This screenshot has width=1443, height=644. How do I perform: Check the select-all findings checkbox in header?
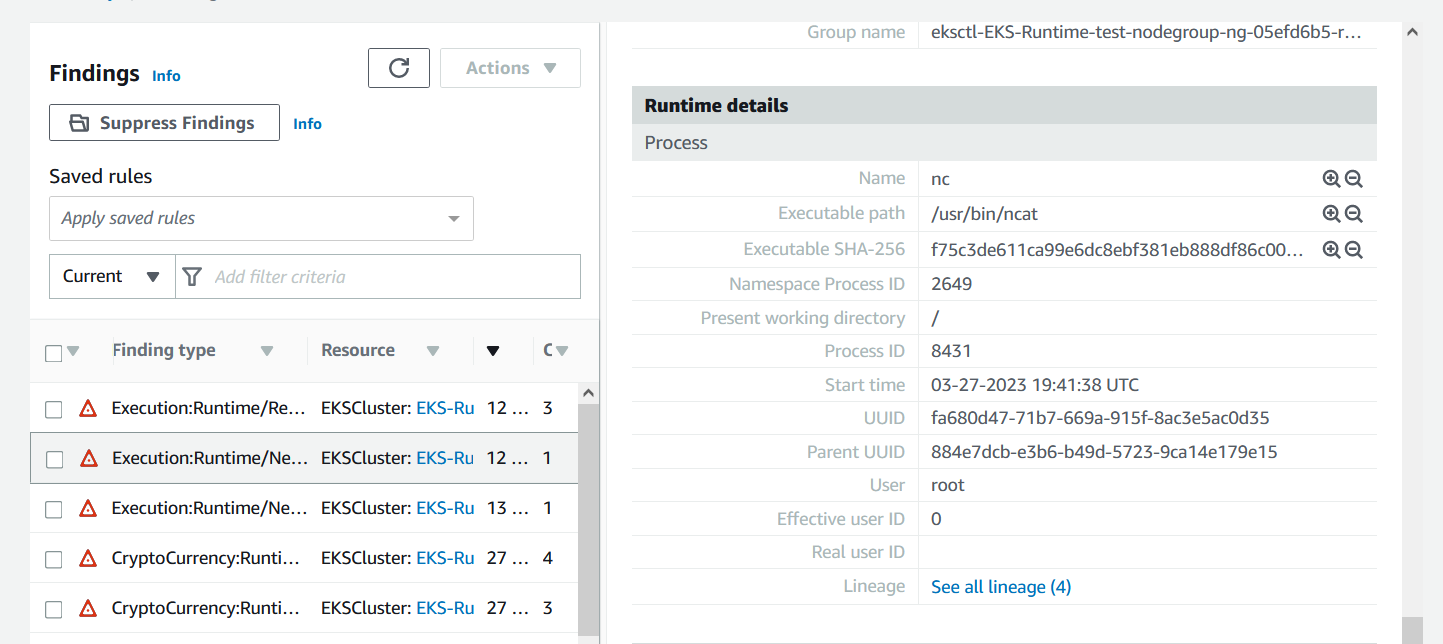point(54,352)
